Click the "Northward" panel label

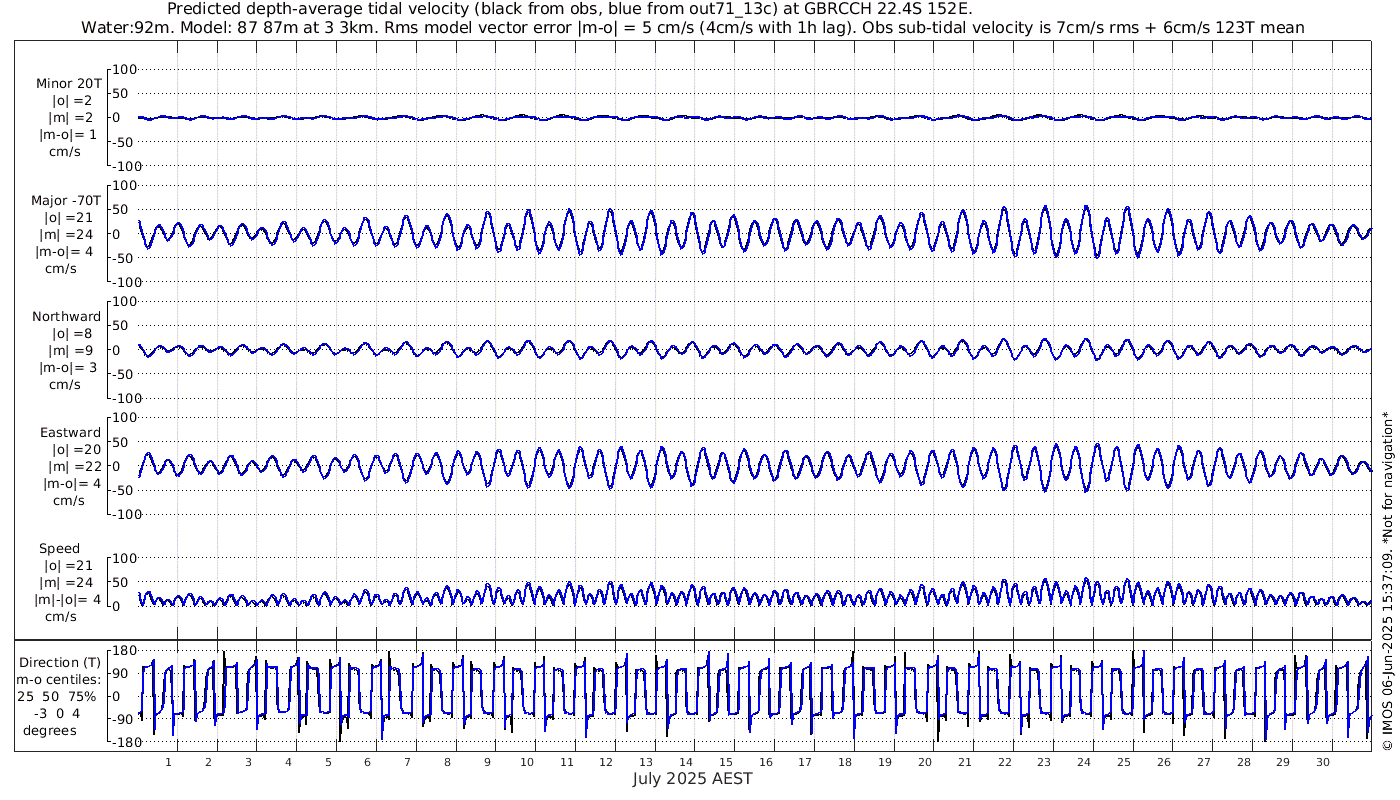point(66,317)
